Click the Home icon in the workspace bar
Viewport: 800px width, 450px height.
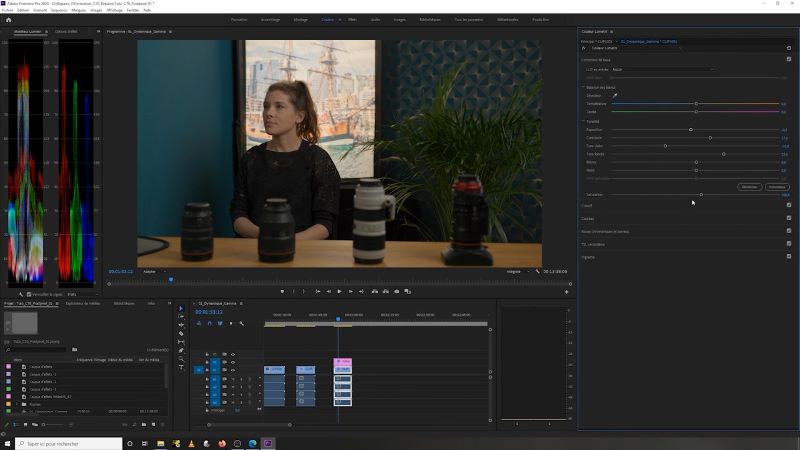tap(9, 19)
